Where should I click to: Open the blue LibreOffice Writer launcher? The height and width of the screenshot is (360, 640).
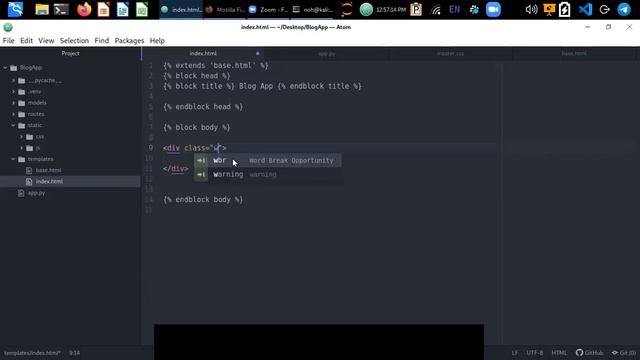point(122,9)
